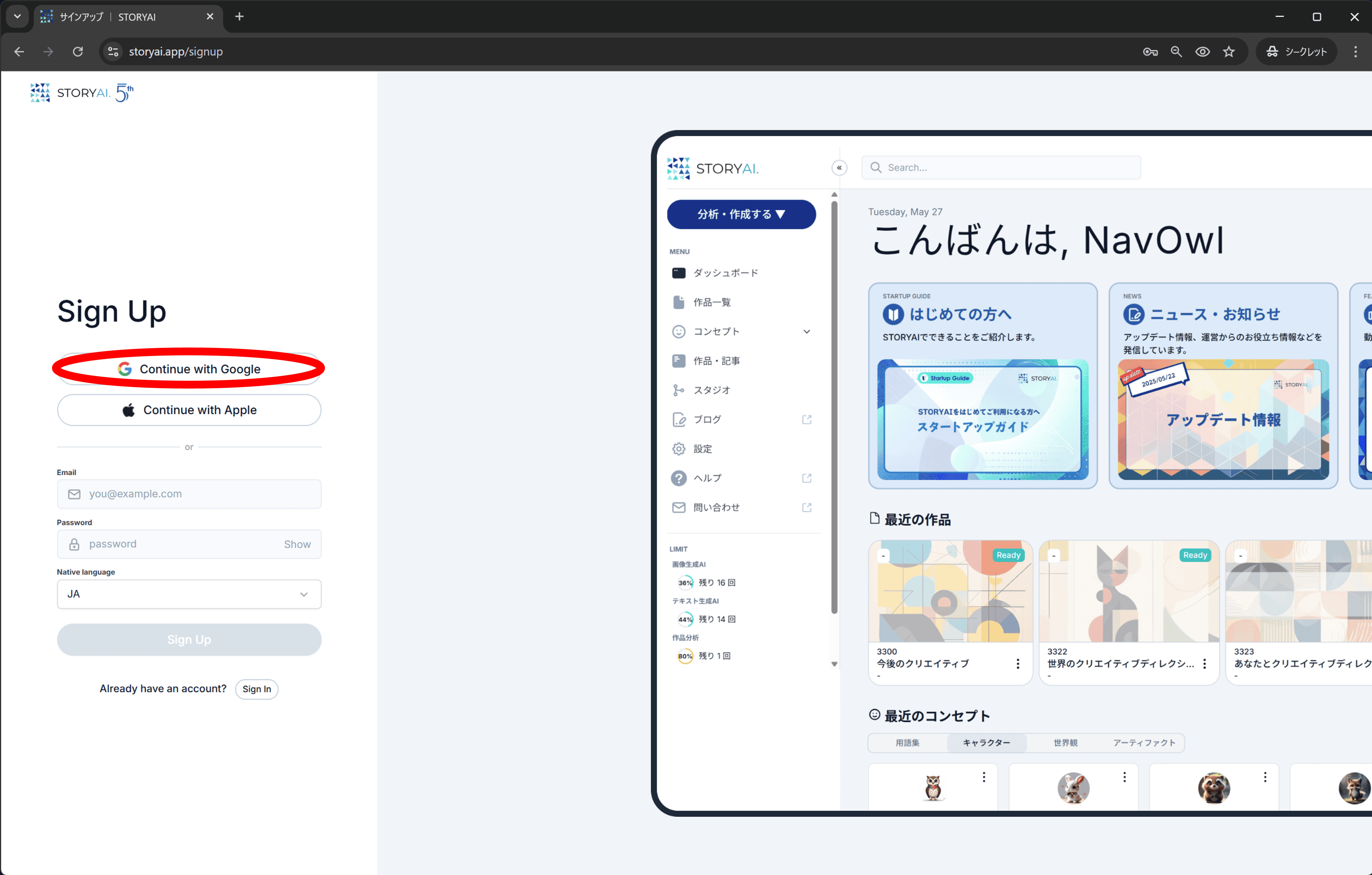This screenshot has width=1372, height=875.
Task: Click the address bar URL storyai.app/signup
Action: [x=176, y=52]
